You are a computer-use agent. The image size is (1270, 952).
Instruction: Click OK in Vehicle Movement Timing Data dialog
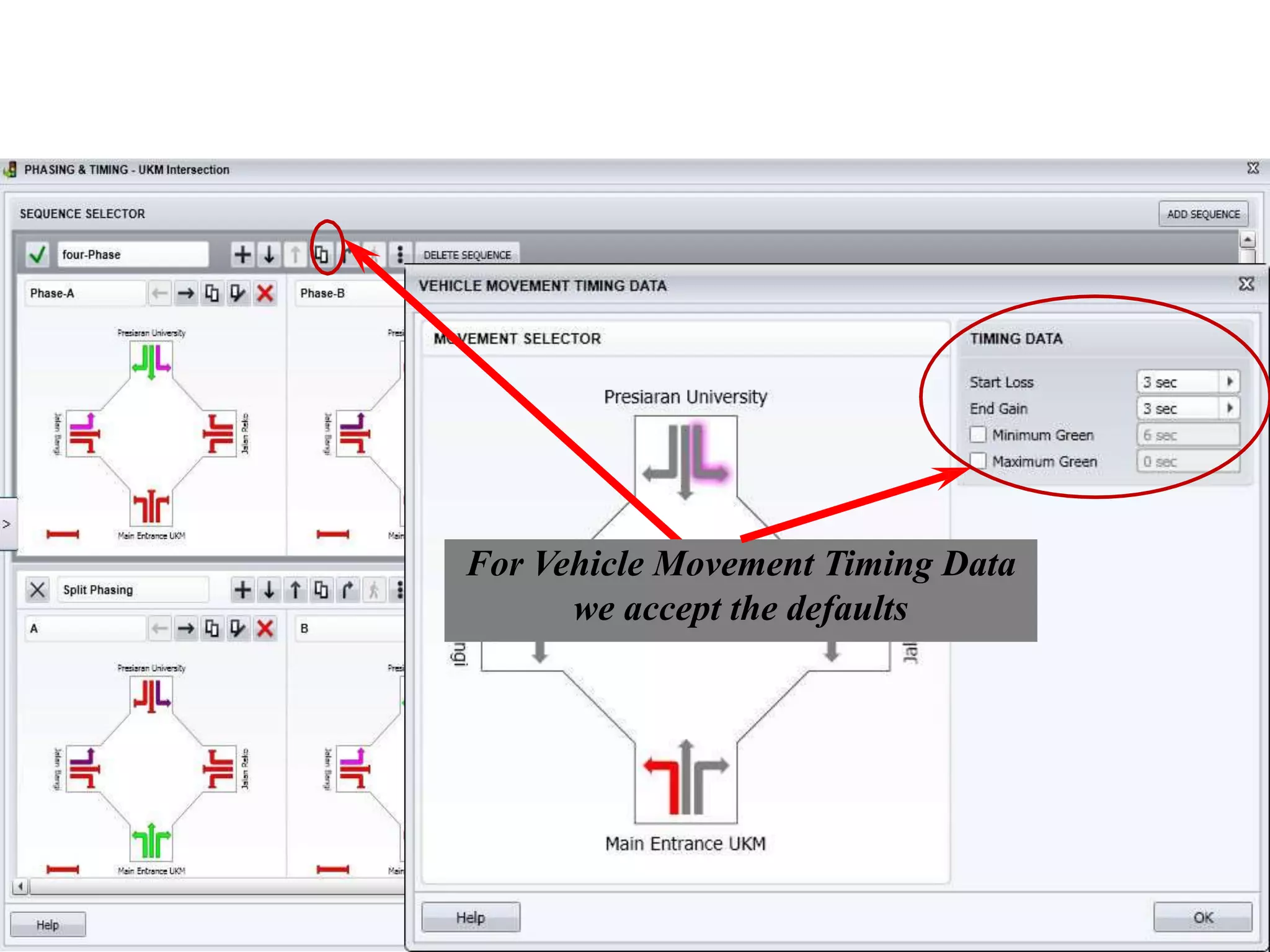(1202, 917)
